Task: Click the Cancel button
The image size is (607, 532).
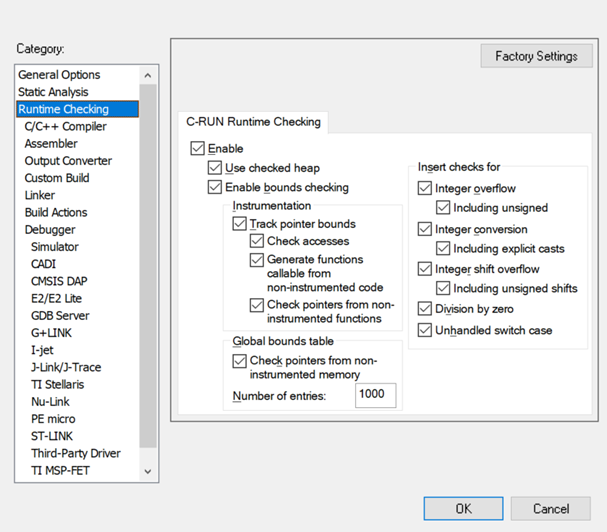Action: [551, 508]
